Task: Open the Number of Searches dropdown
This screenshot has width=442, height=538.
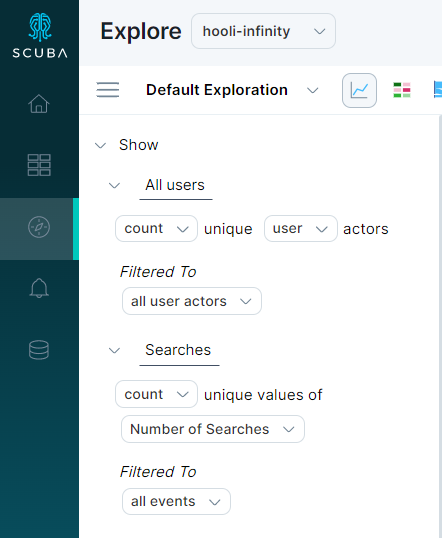Action: 213,429
